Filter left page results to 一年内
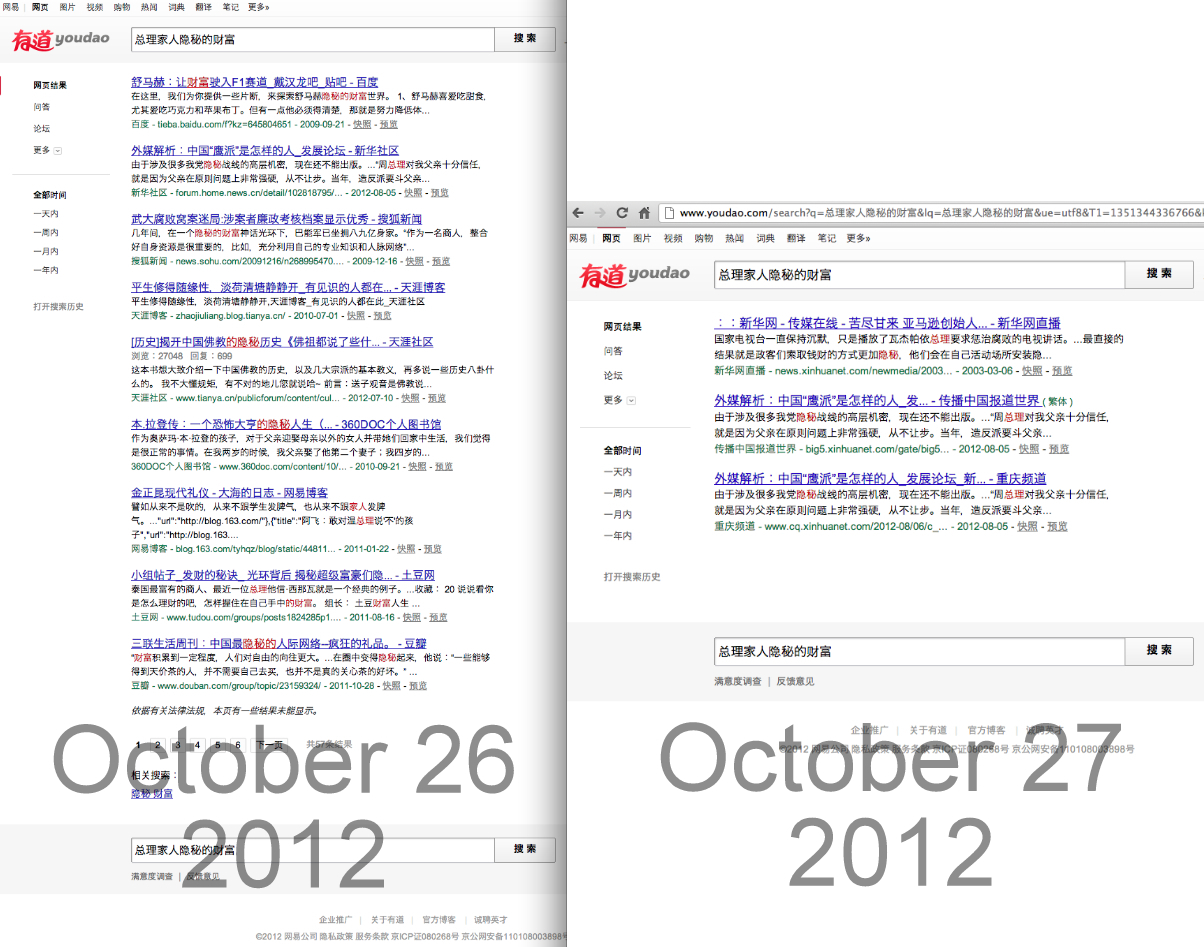This screenshot has height=947, width=1204. (45, 270)
